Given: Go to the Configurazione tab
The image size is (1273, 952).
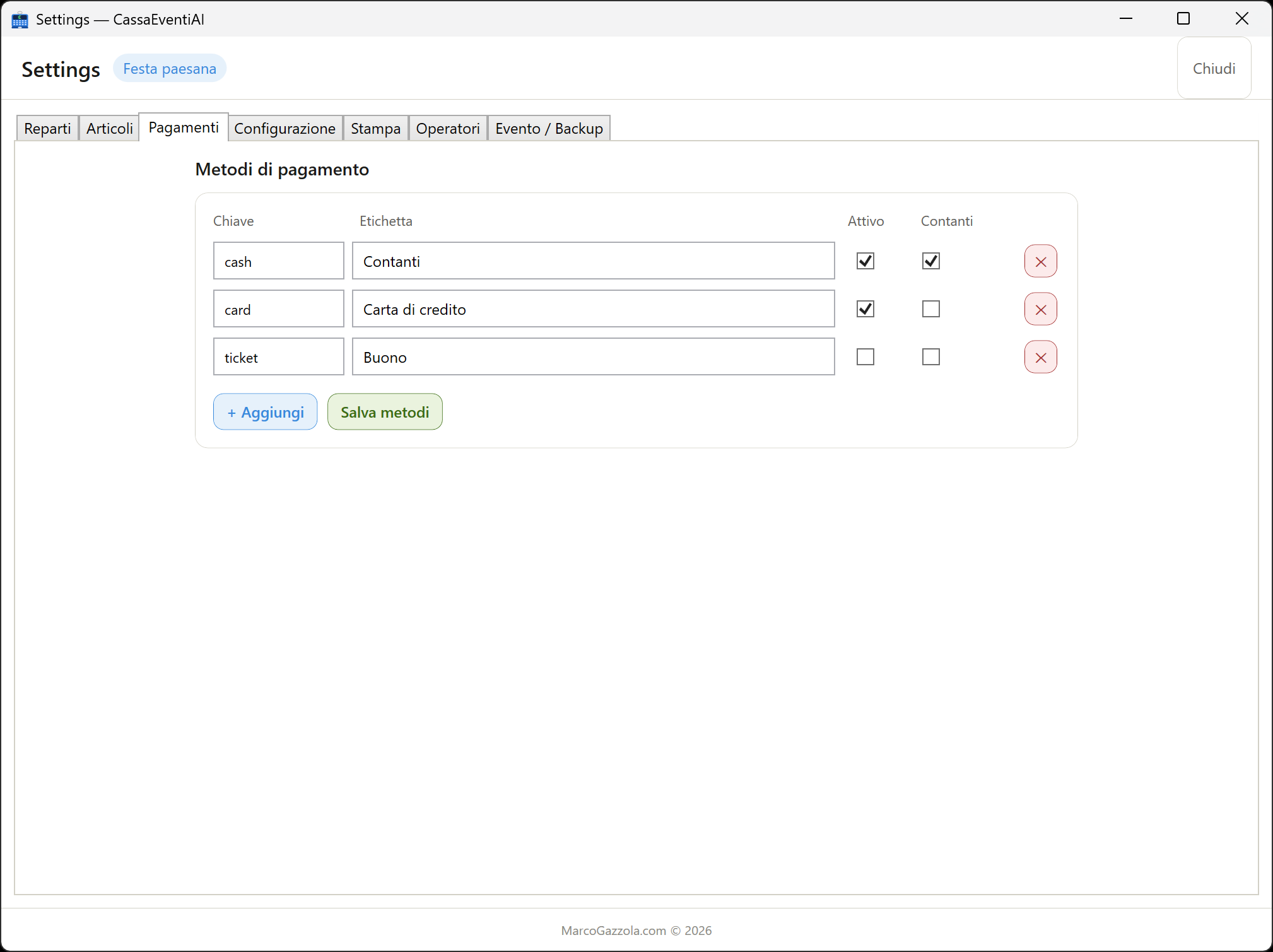Looking at the screenshot, I should (x=285, y=128).
